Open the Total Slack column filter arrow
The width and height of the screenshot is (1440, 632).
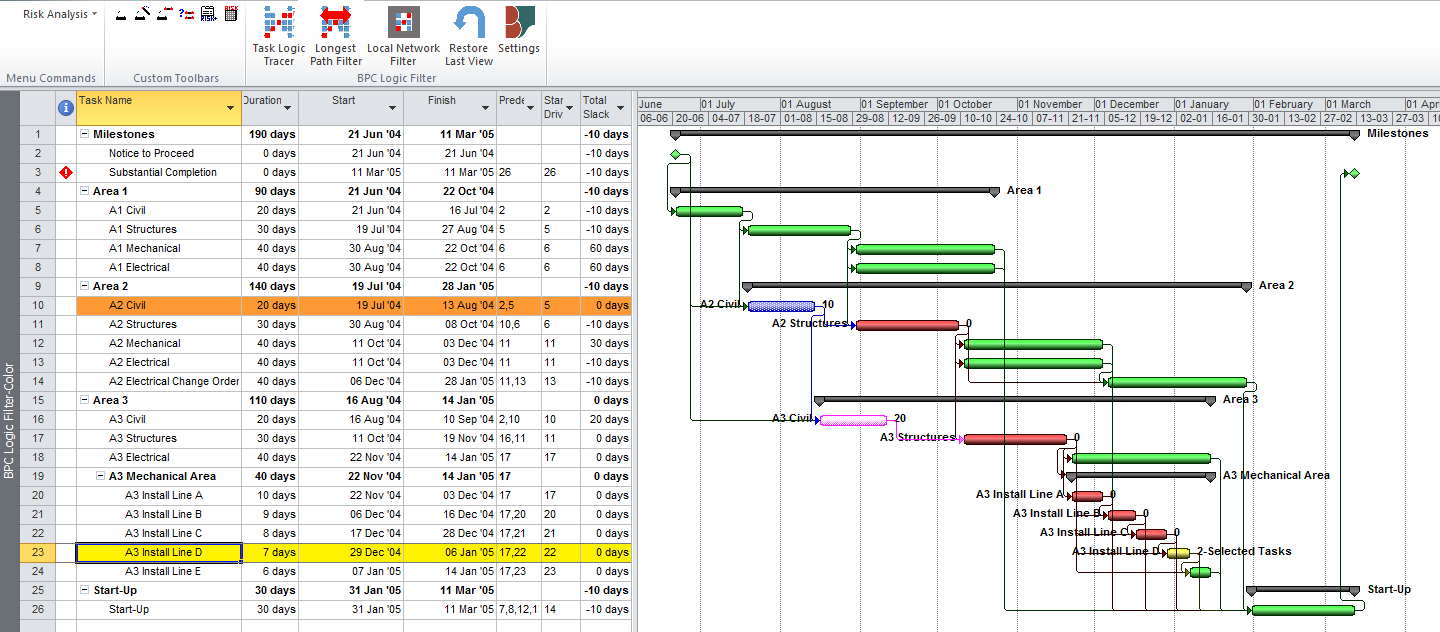coord(621,106)
